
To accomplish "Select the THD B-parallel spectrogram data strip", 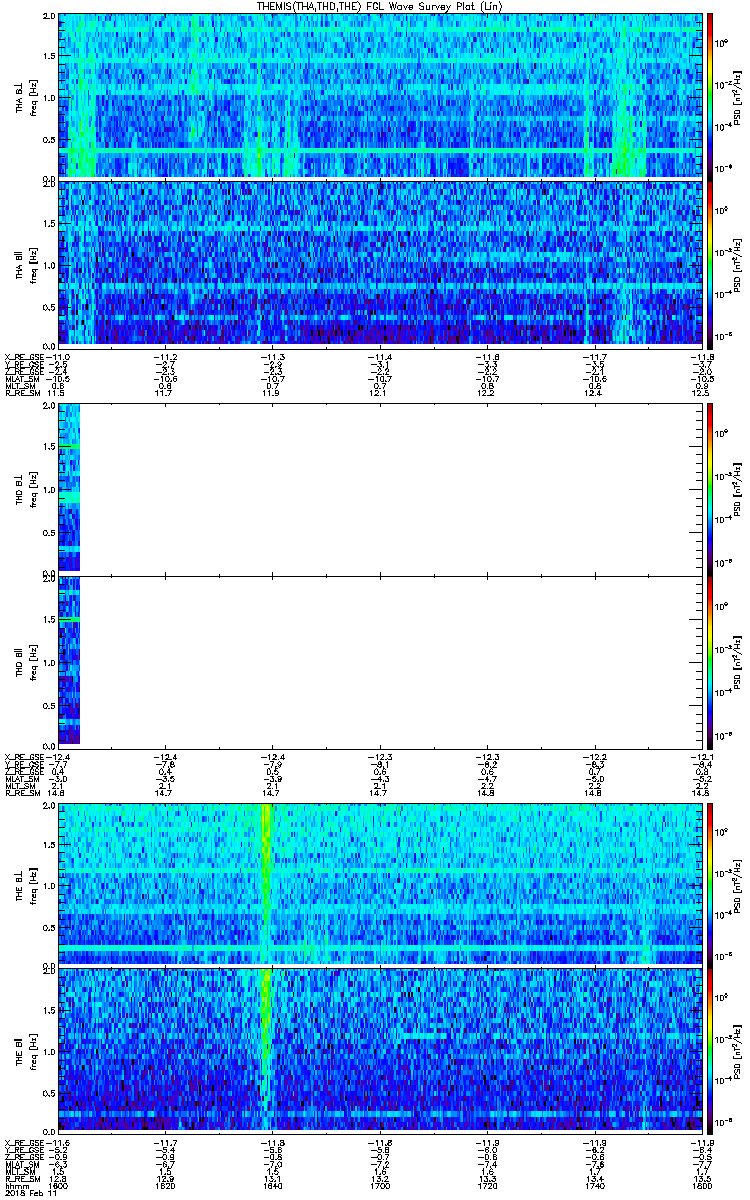I will pyautogui.click(x=69, y=660).
